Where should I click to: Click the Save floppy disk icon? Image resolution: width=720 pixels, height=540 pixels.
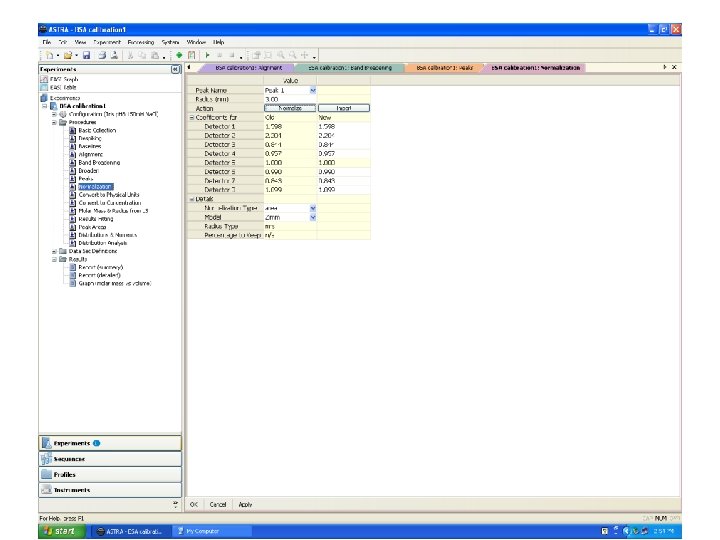pos(86,56)
